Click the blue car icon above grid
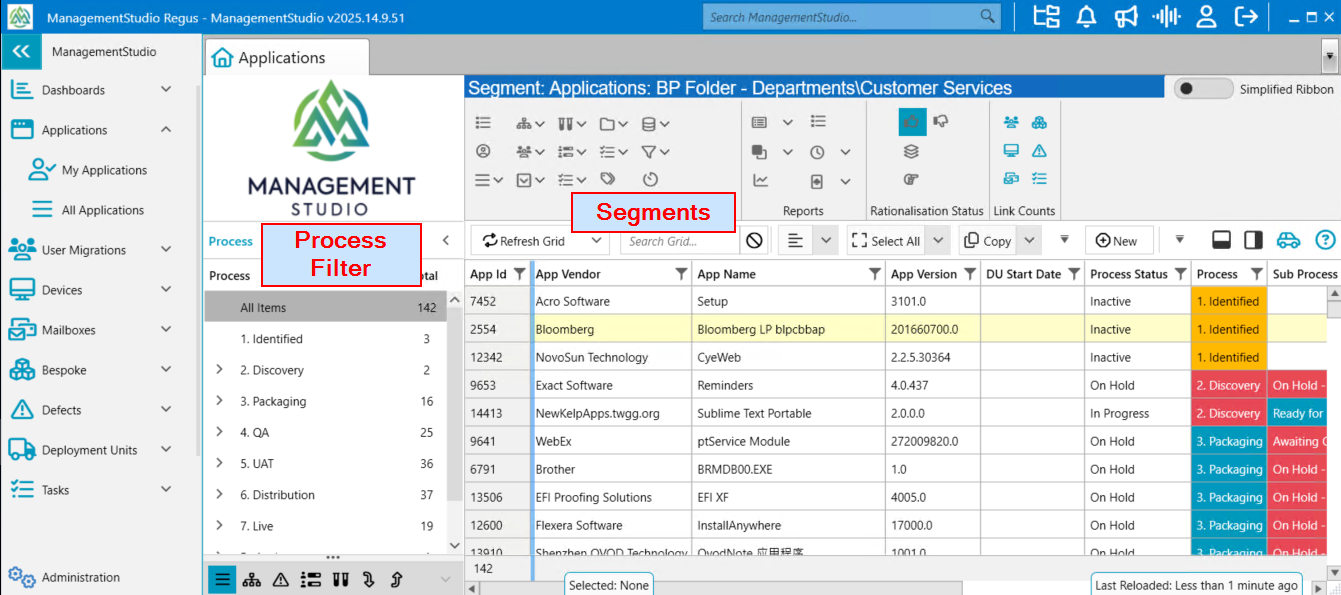 (1288, 240)
